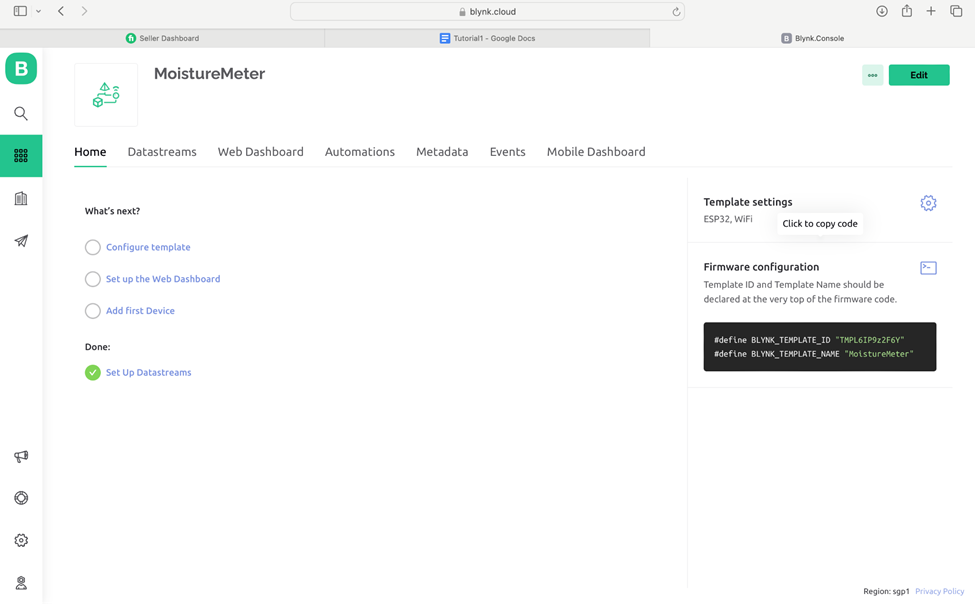Copy the firmware code block

(x=820, y=346)
